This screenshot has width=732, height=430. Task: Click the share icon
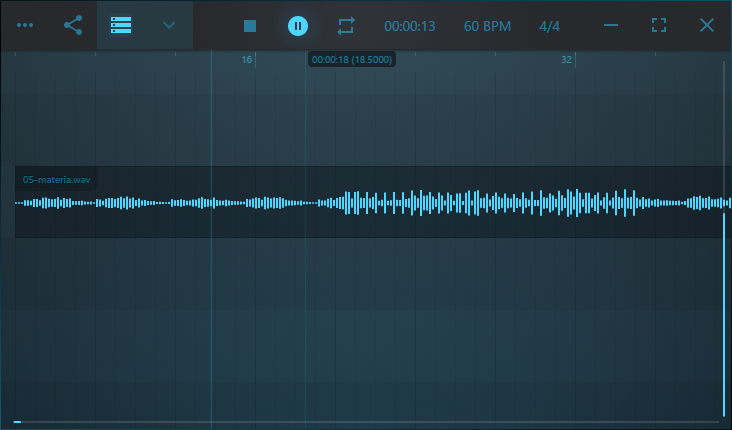coord(73,25)
